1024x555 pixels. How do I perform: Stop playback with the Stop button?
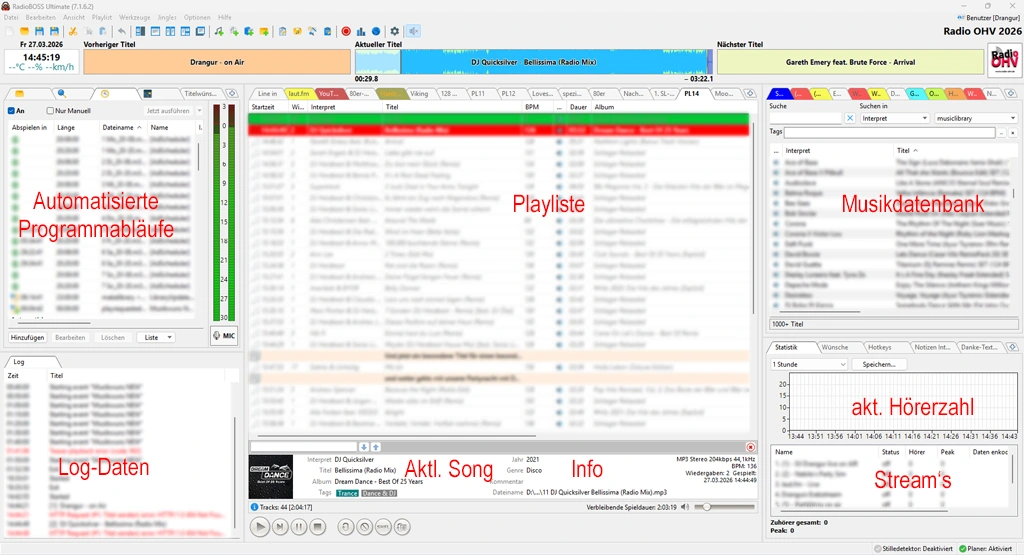pos(317,526)
